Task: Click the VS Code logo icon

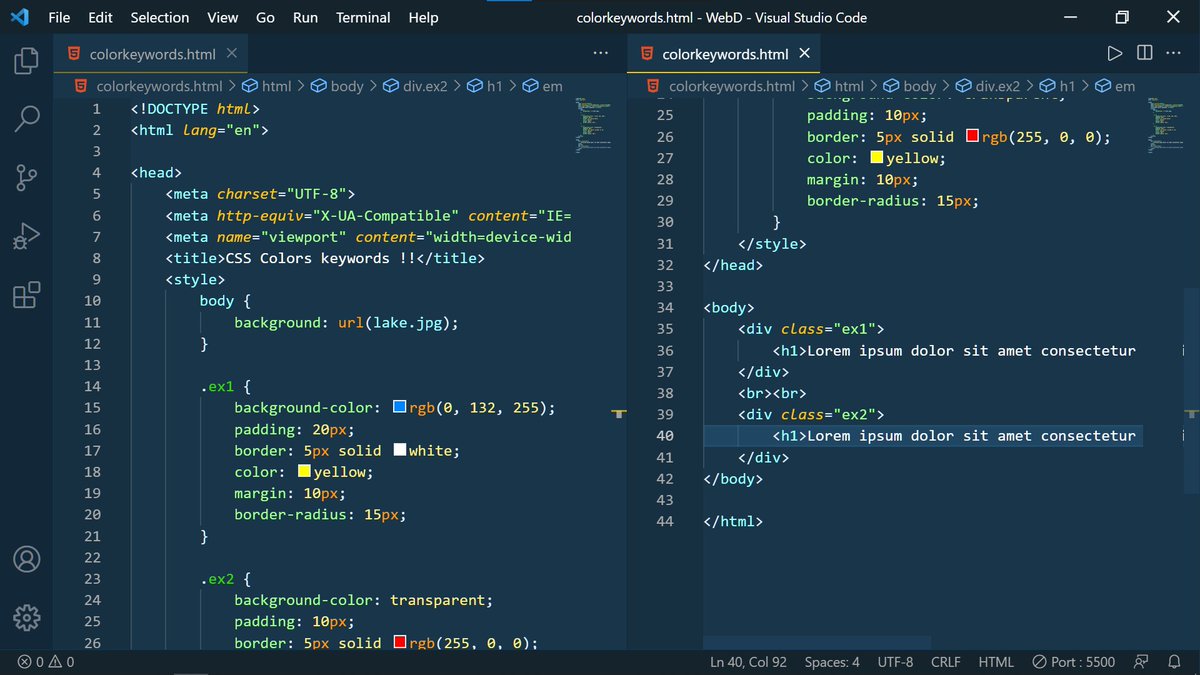Action: click(18, 17)
